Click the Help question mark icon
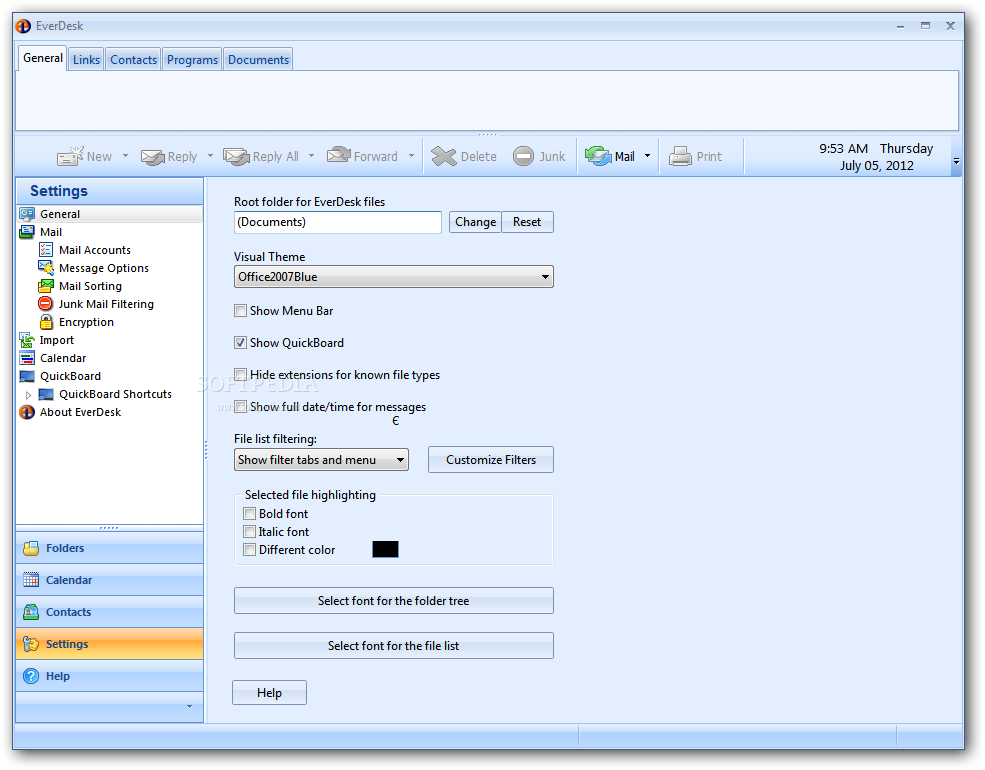The height and width of the screenshot is (770, 985). (x=31, y=676)
